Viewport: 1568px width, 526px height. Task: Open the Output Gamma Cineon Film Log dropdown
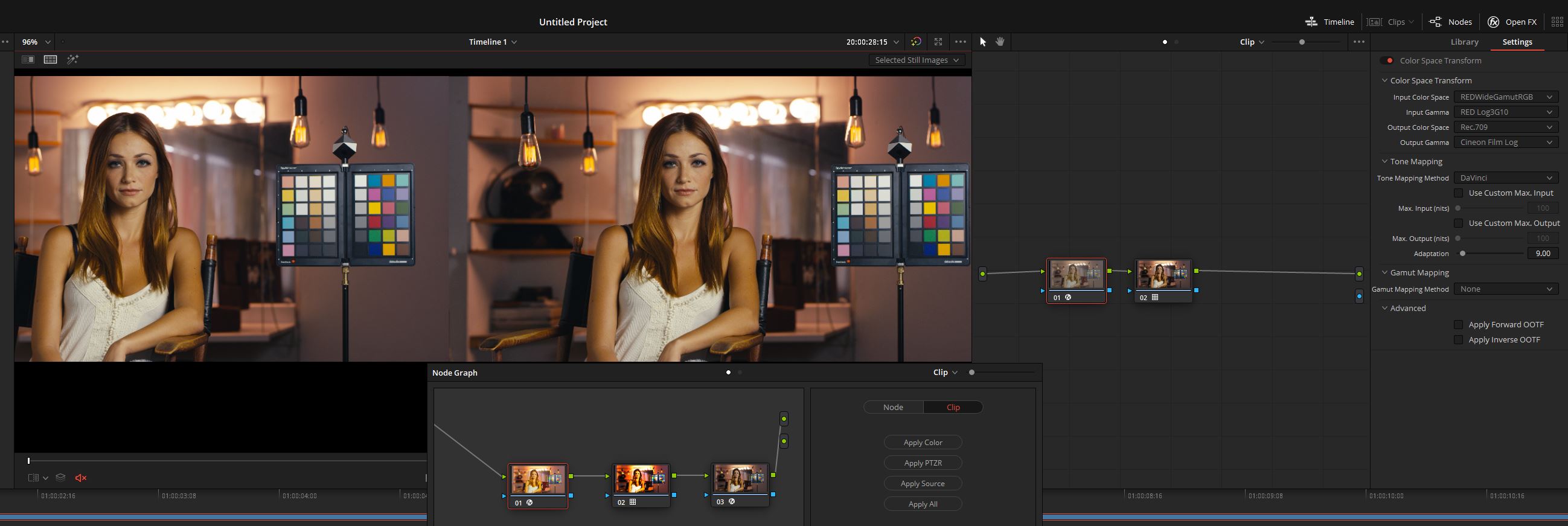pyautogui.click(x=1506, y=143)
